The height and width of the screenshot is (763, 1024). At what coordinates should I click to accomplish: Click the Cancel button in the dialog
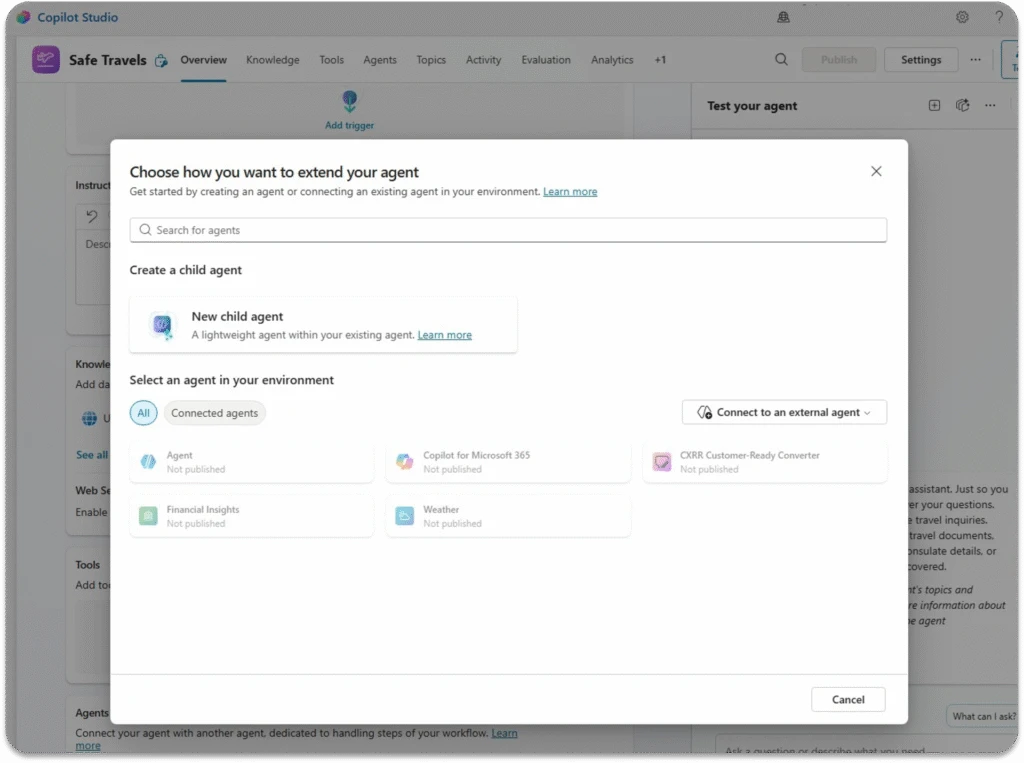click(847, 699)
